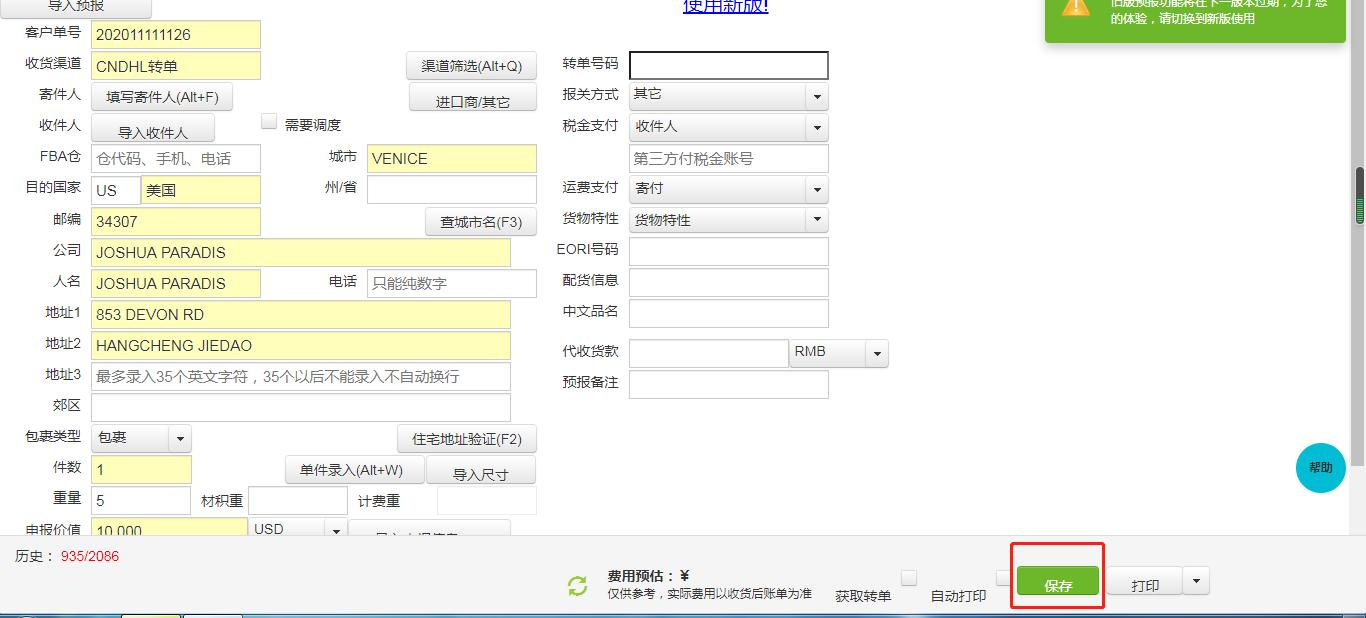The image size is (1366, 618).
Task: Click the green 保存 save button
Action: tap(1057, 580)
